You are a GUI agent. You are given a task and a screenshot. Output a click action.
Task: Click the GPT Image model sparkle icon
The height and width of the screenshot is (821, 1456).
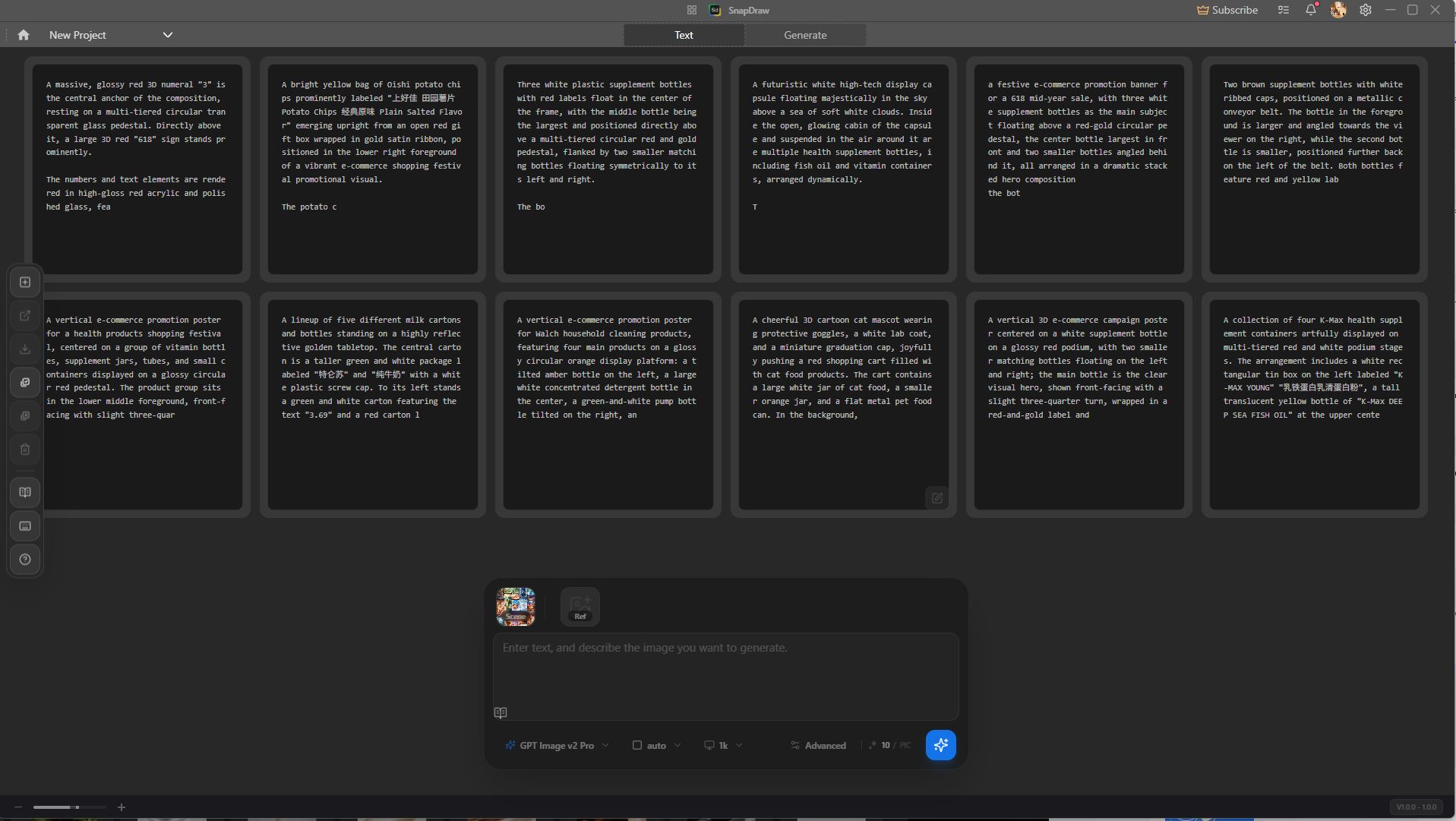click(x=510, y=746)
